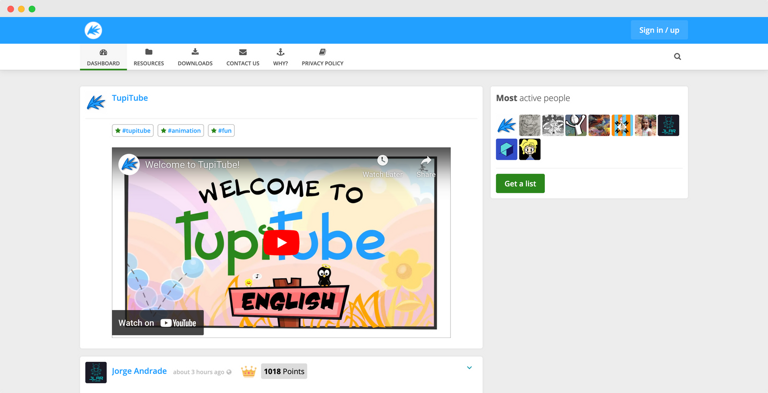Click the 'about 3 hours ago' timestamp
The height and width of the screenshot is (393, 768).
pyautogui.click(x=198, y=372)
